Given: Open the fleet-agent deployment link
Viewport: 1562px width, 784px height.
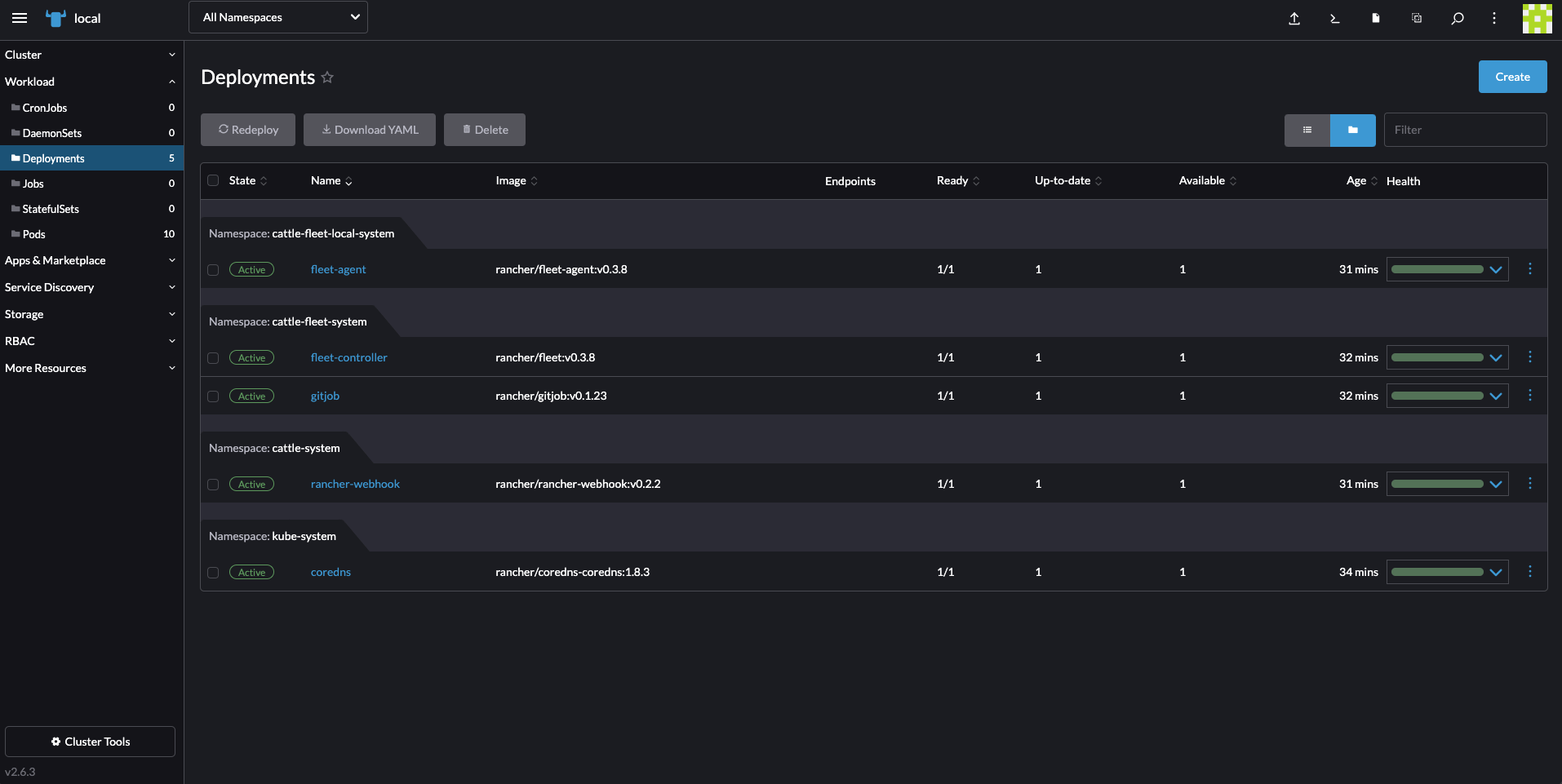Looking at the screenshot, I should click(x=338, y=270).
